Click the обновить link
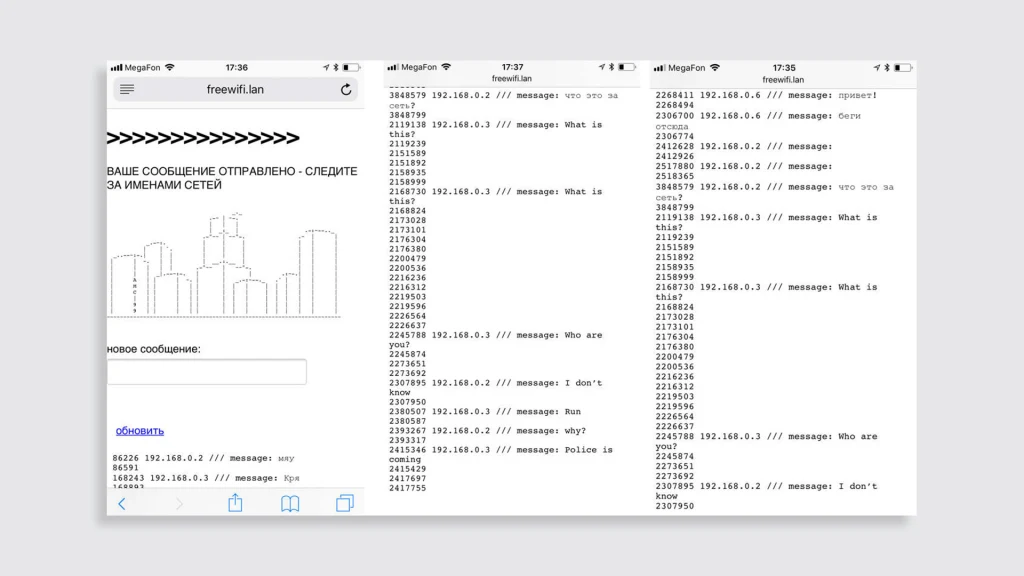 [x=140, y=431]
